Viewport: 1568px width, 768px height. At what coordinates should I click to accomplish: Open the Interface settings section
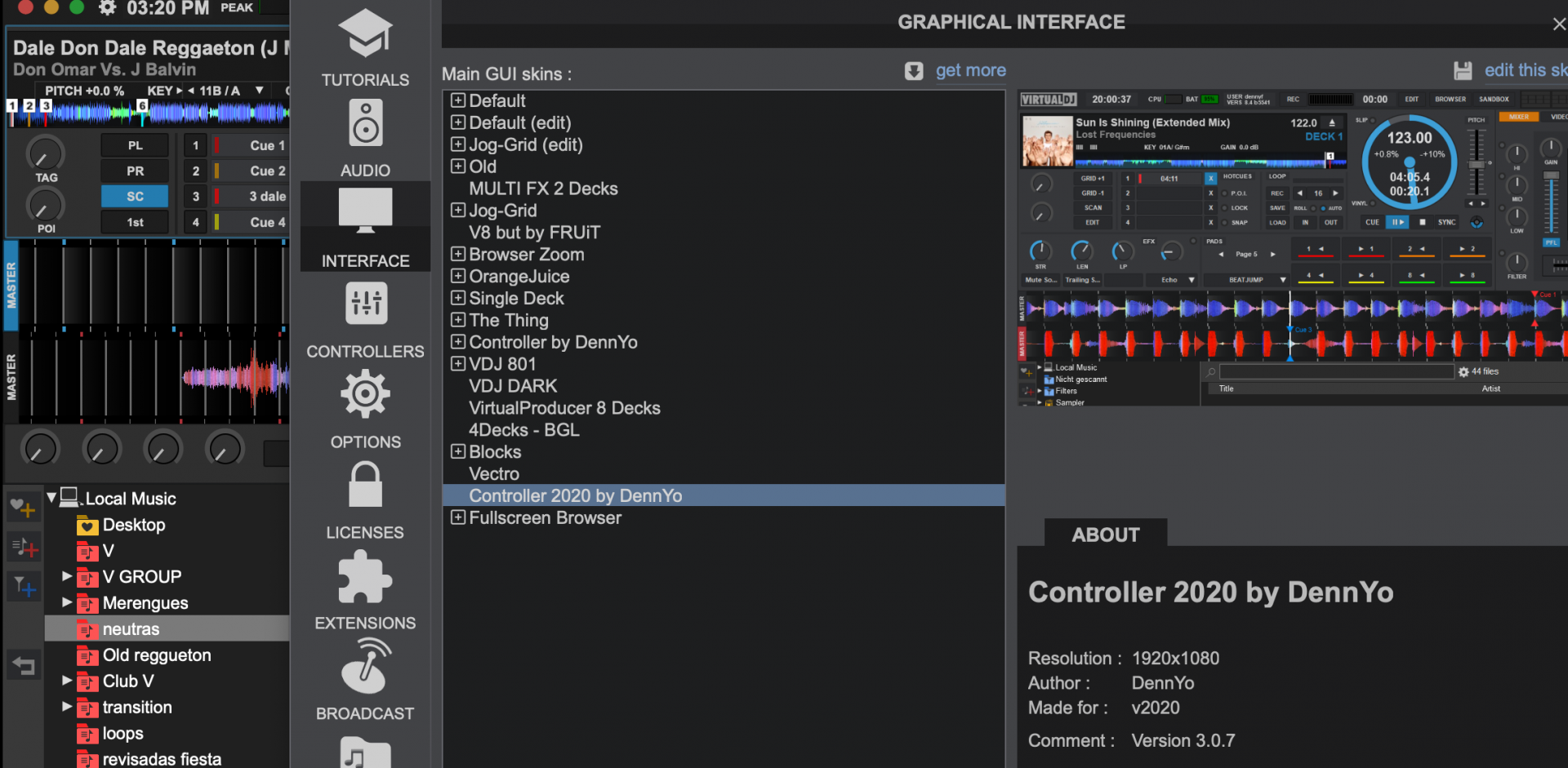365,227
